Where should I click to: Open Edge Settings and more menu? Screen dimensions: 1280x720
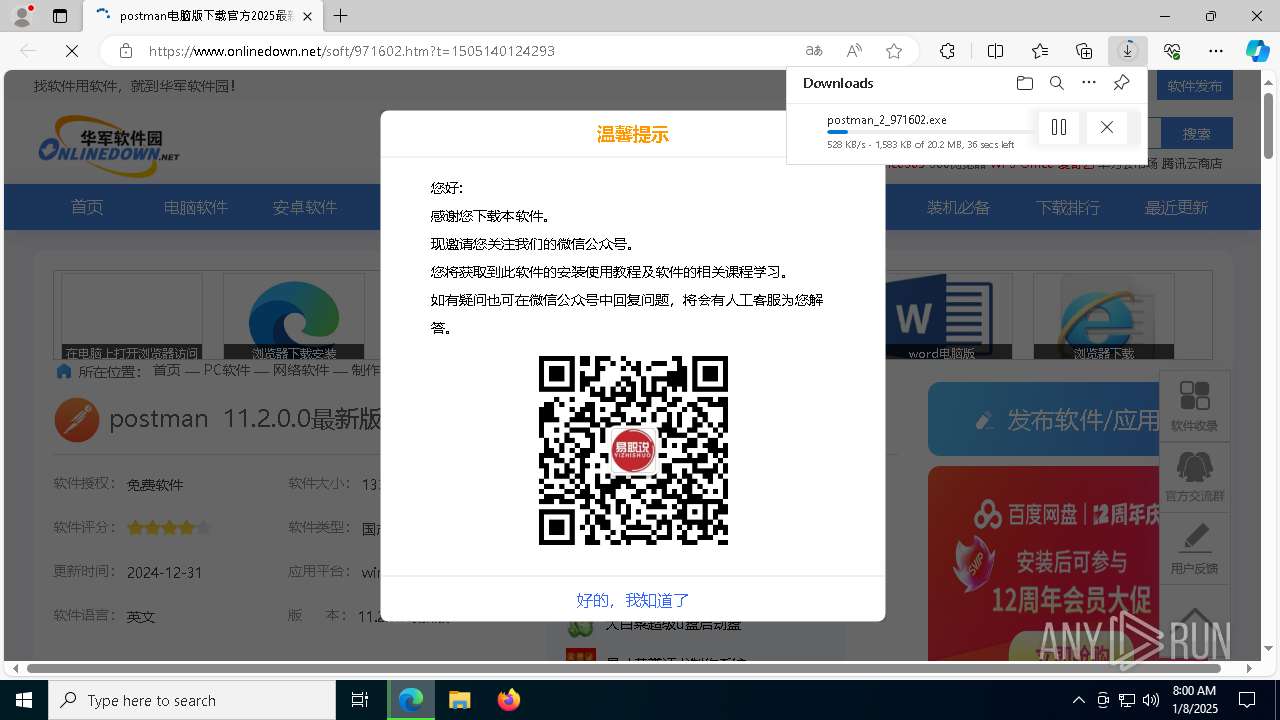[x=1216, y=51]
